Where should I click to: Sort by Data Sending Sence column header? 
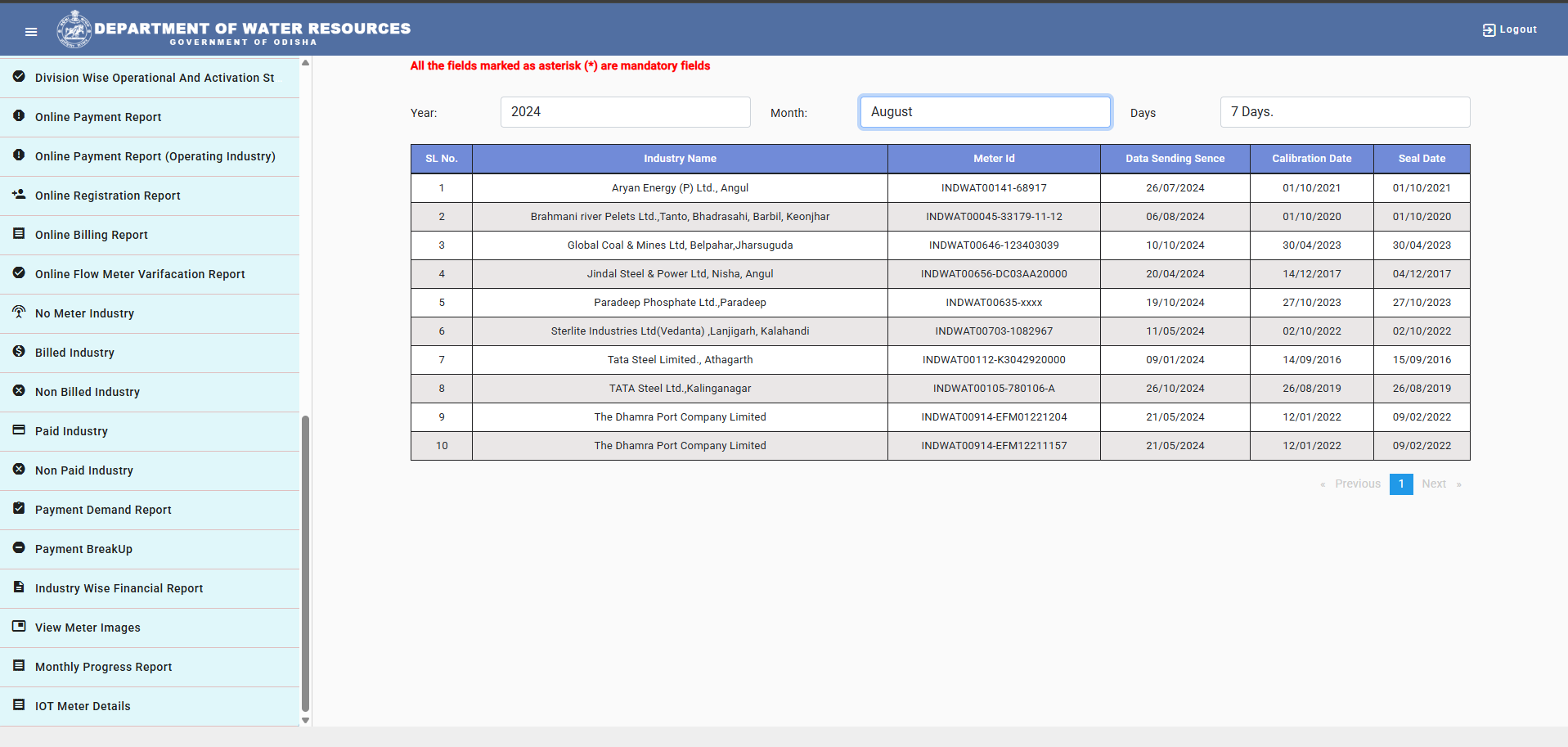tap(1175, 159)
